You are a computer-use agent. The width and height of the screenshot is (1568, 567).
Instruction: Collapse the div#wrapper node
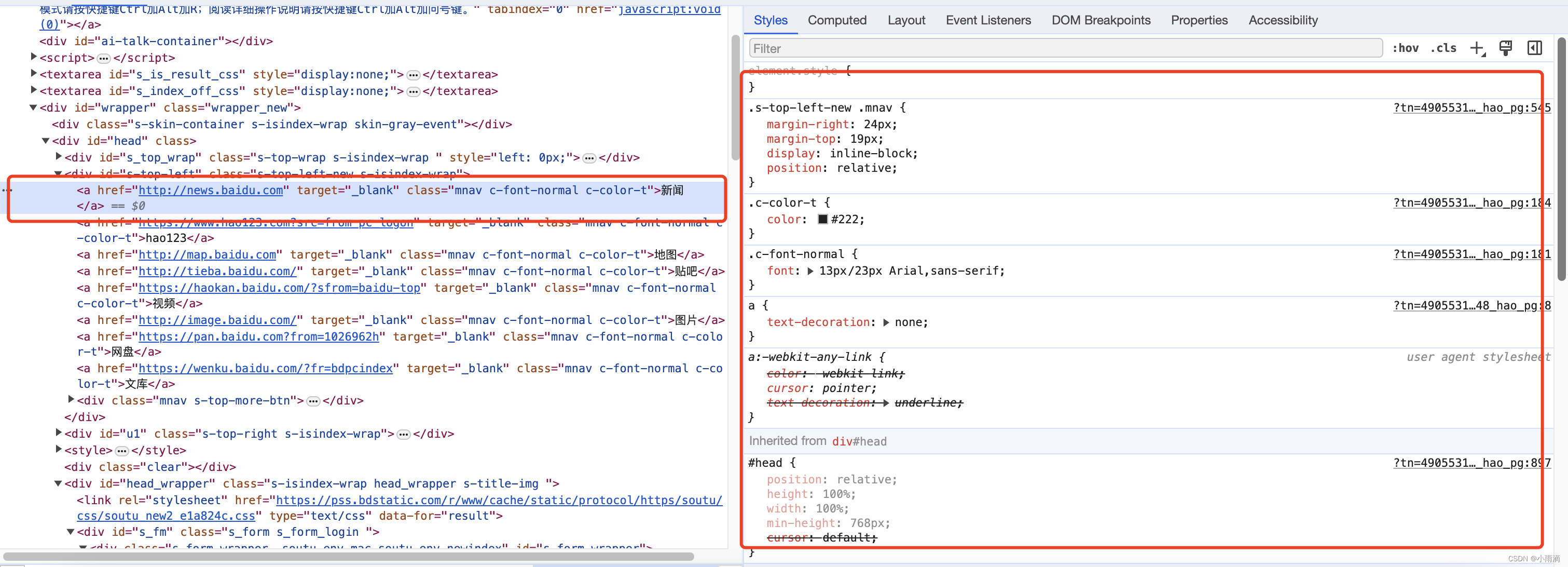34,107
